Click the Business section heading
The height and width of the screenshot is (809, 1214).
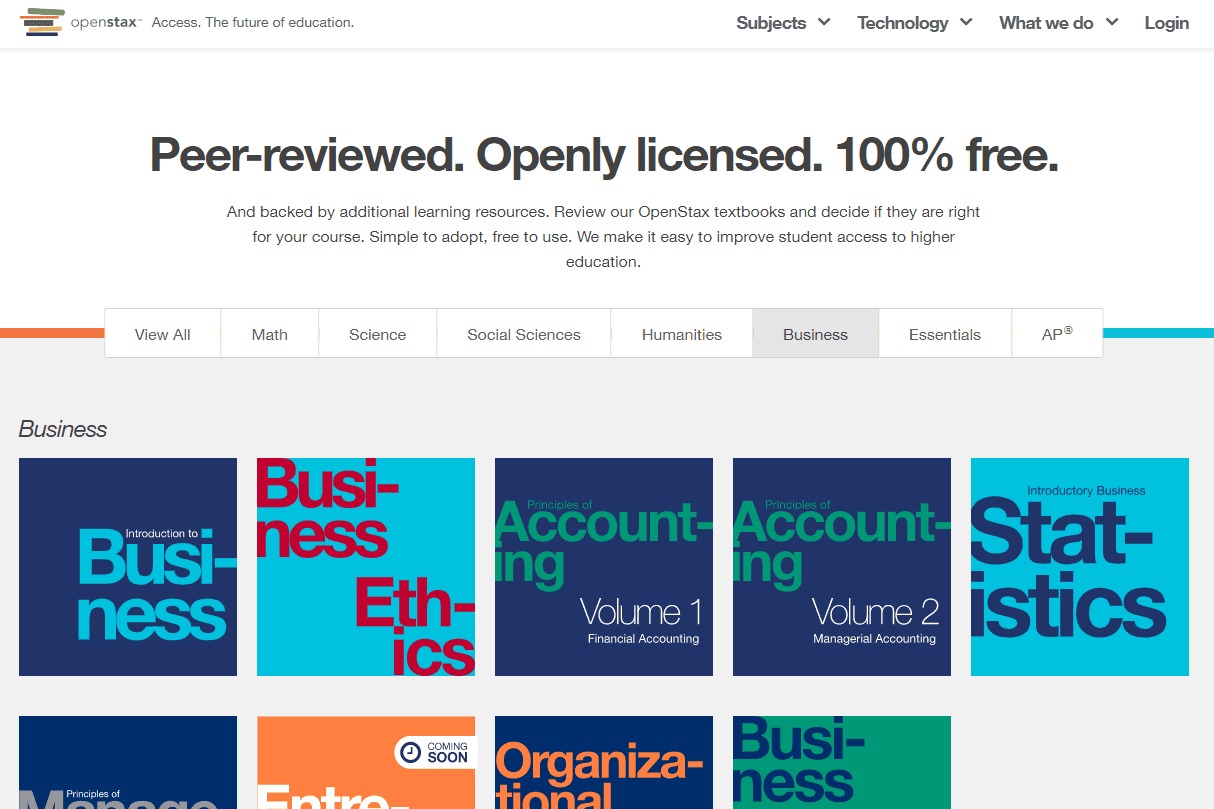point(63,428)
